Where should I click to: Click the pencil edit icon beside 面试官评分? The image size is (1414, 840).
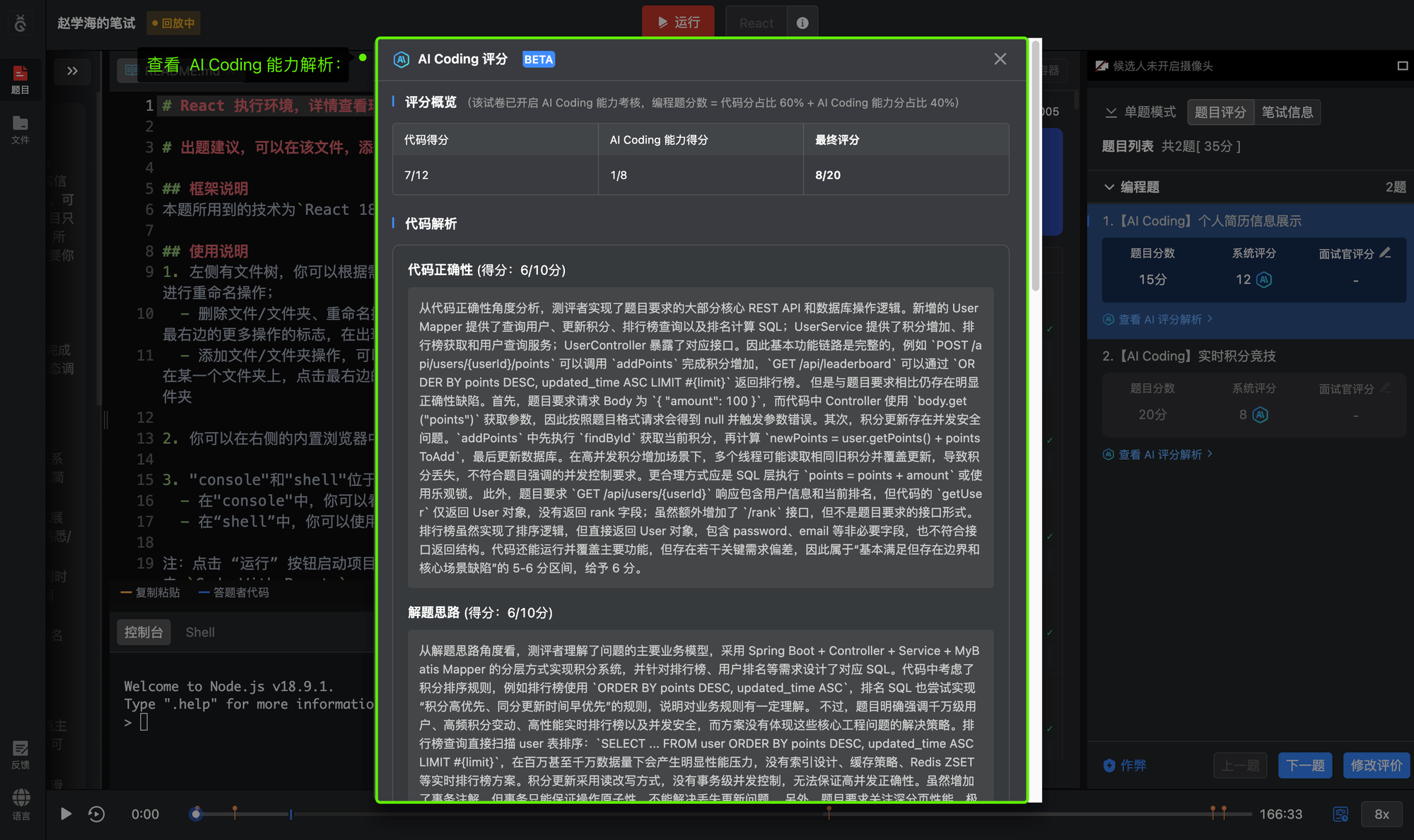coord(1386,252)
